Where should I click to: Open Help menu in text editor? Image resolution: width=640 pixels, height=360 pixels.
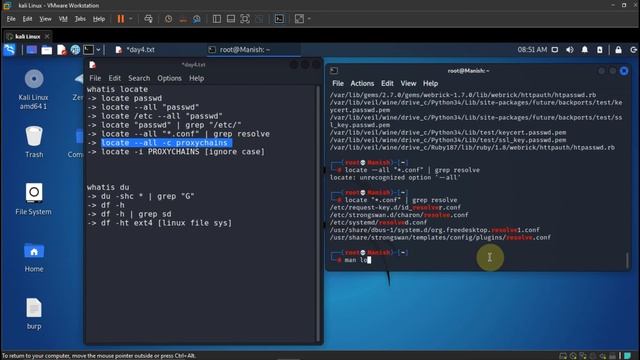196,78
